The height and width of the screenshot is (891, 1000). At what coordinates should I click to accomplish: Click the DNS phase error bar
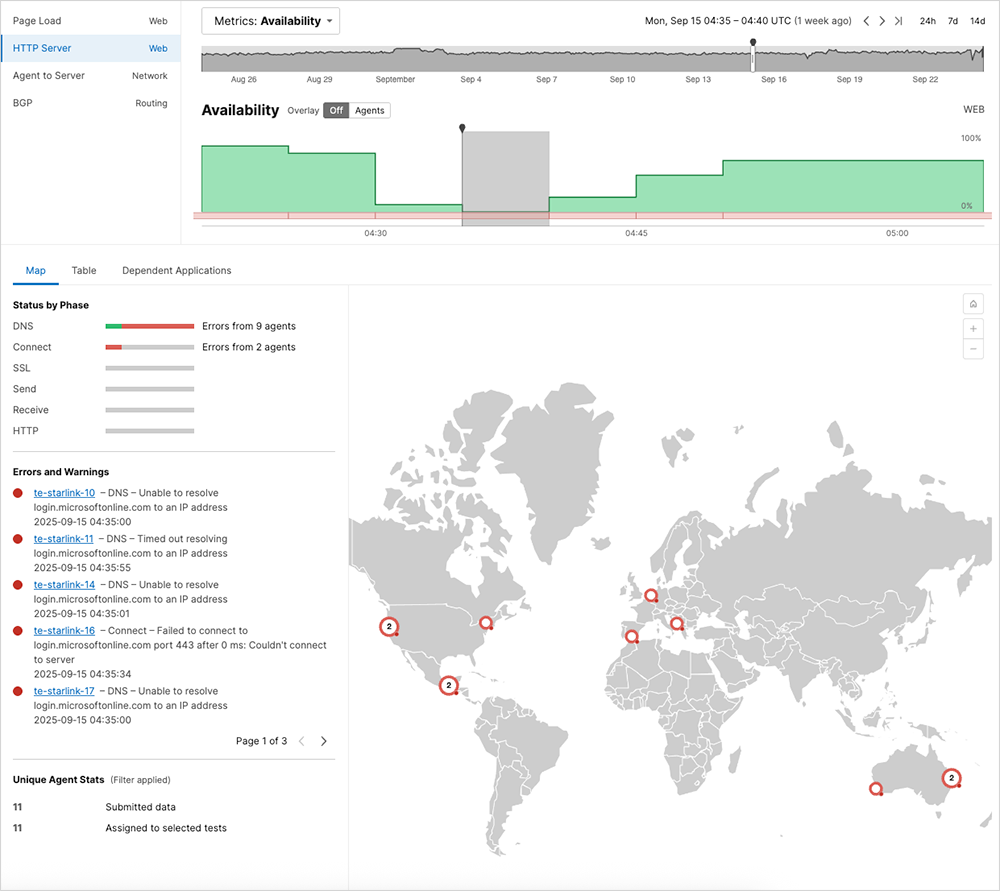[149, 325]
